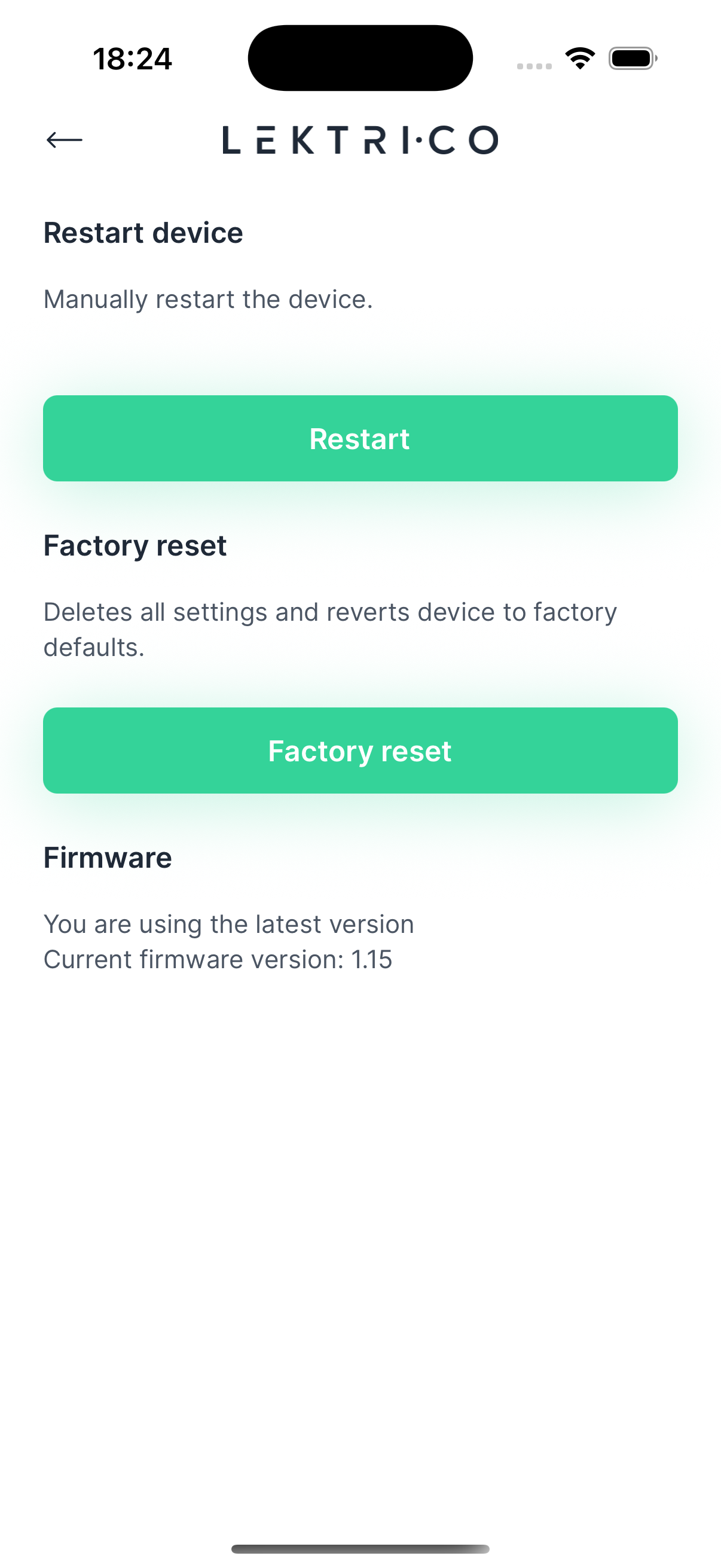
Task: Tap 'You are using the latest version'
Action: pos(229,924)
